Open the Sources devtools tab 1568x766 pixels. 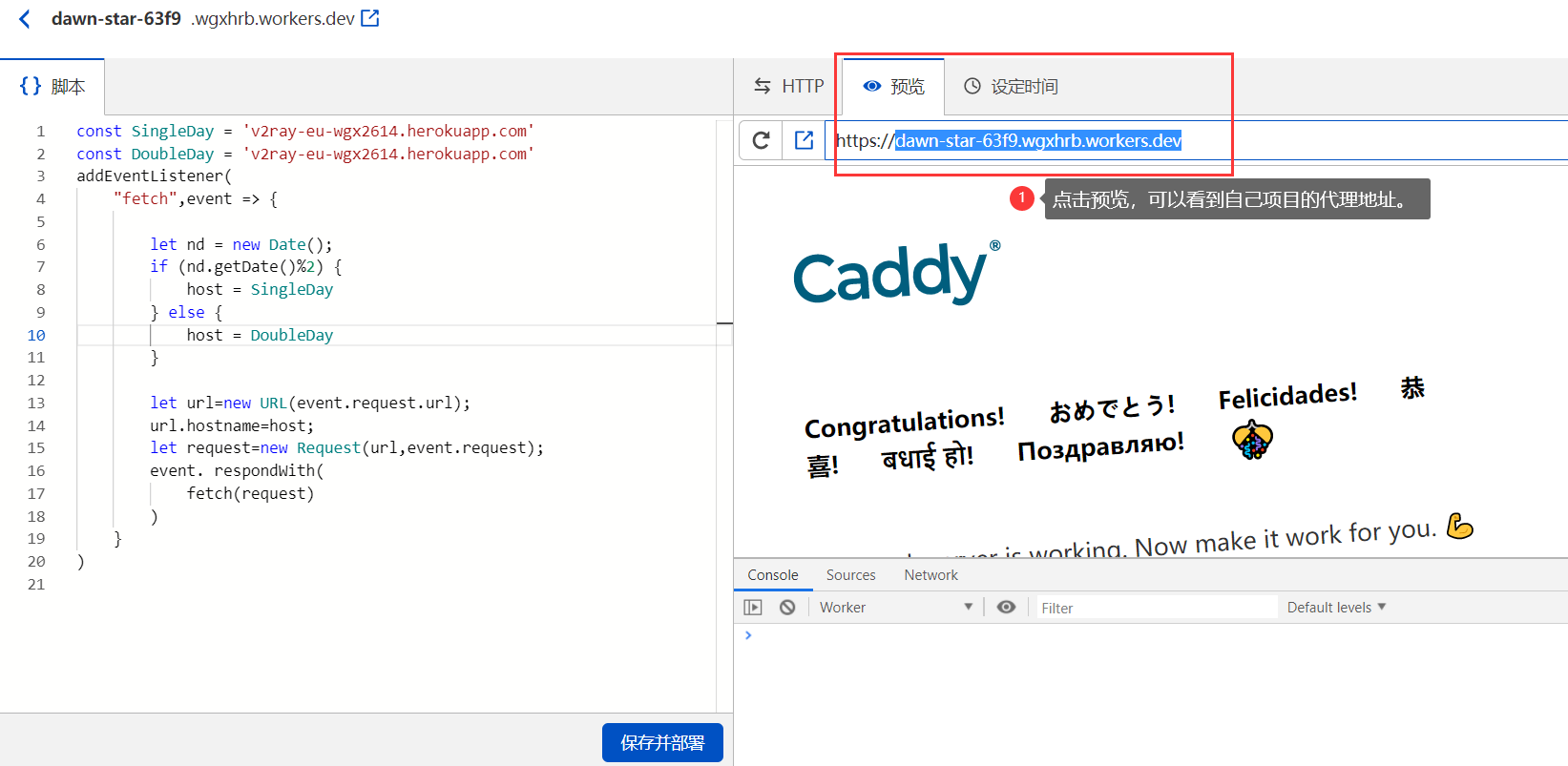(850, 575)
